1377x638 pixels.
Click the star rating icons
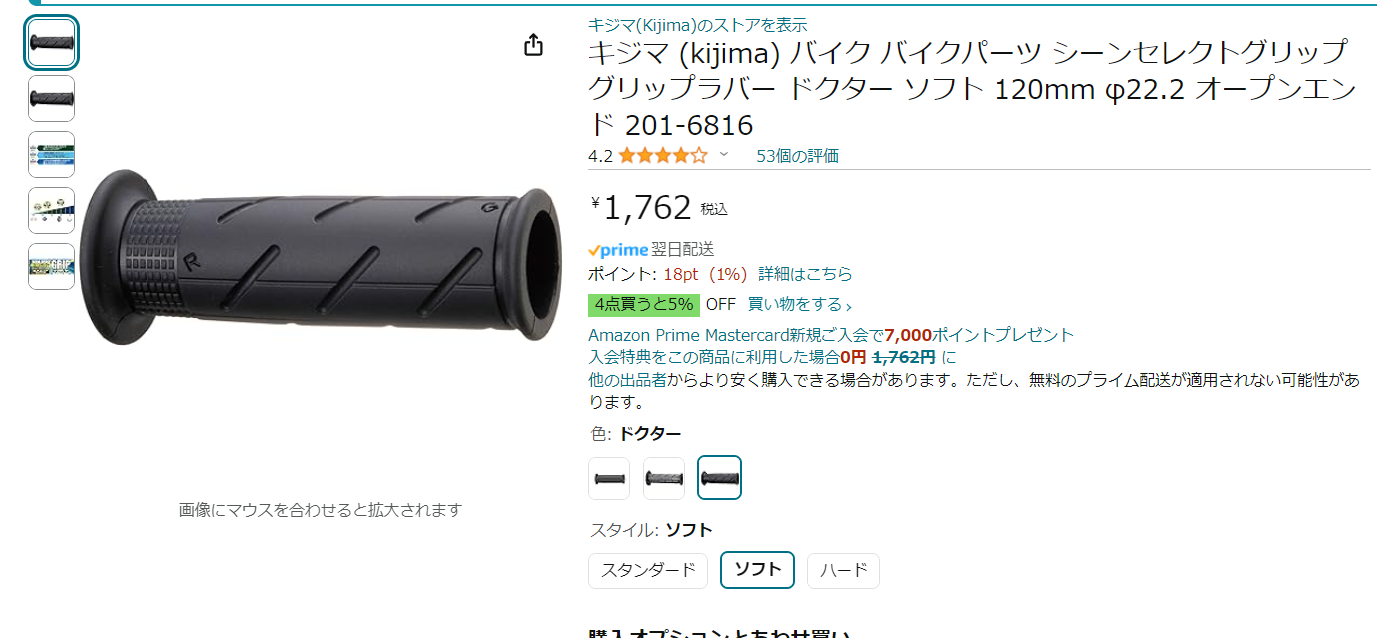pos(662,156)
